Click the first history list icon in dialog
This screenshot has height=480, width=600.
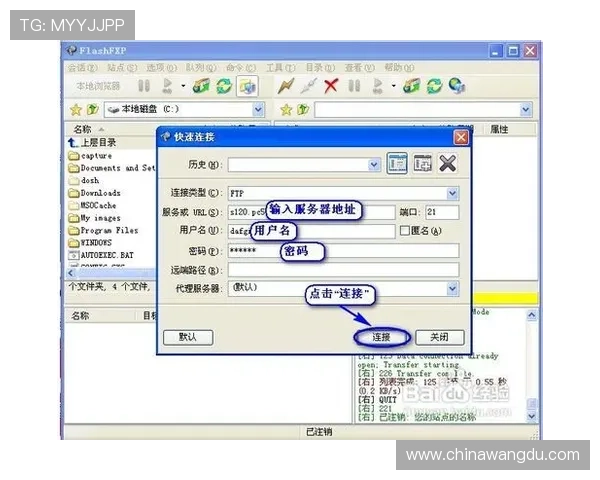(x=397, y=164)
